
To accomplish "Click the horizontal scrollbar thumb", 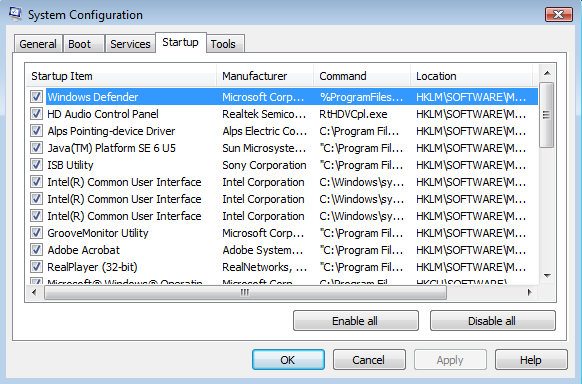I will (245, 293).
